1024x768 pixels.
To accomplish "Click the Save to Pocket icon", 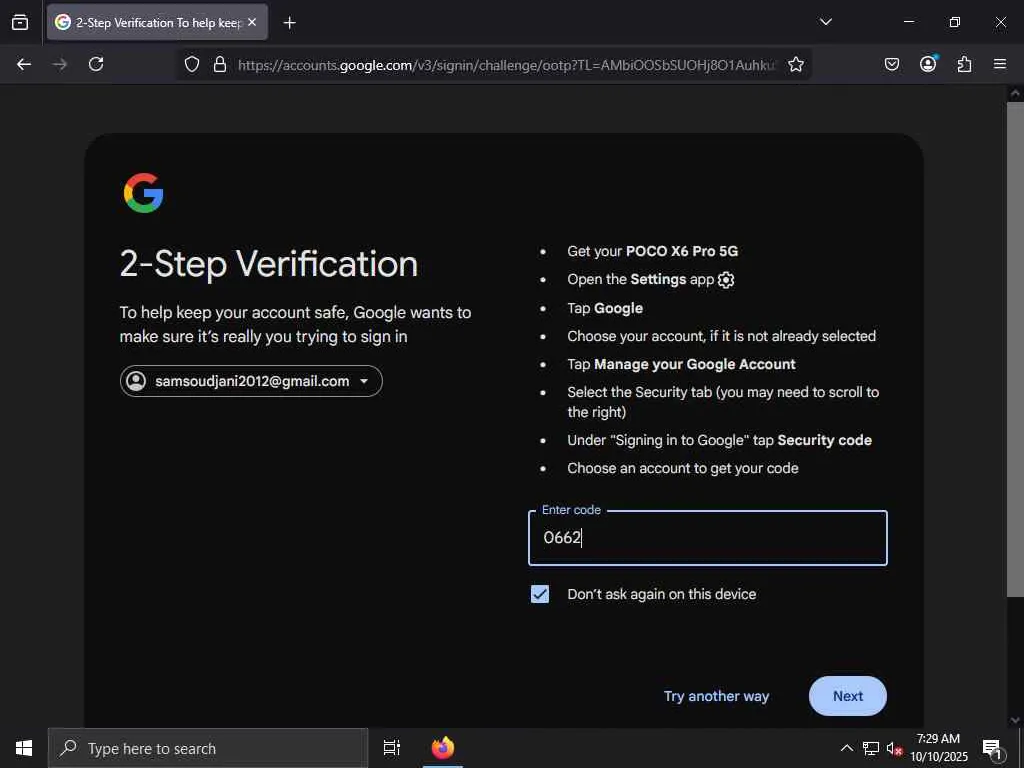I will 892,64.
